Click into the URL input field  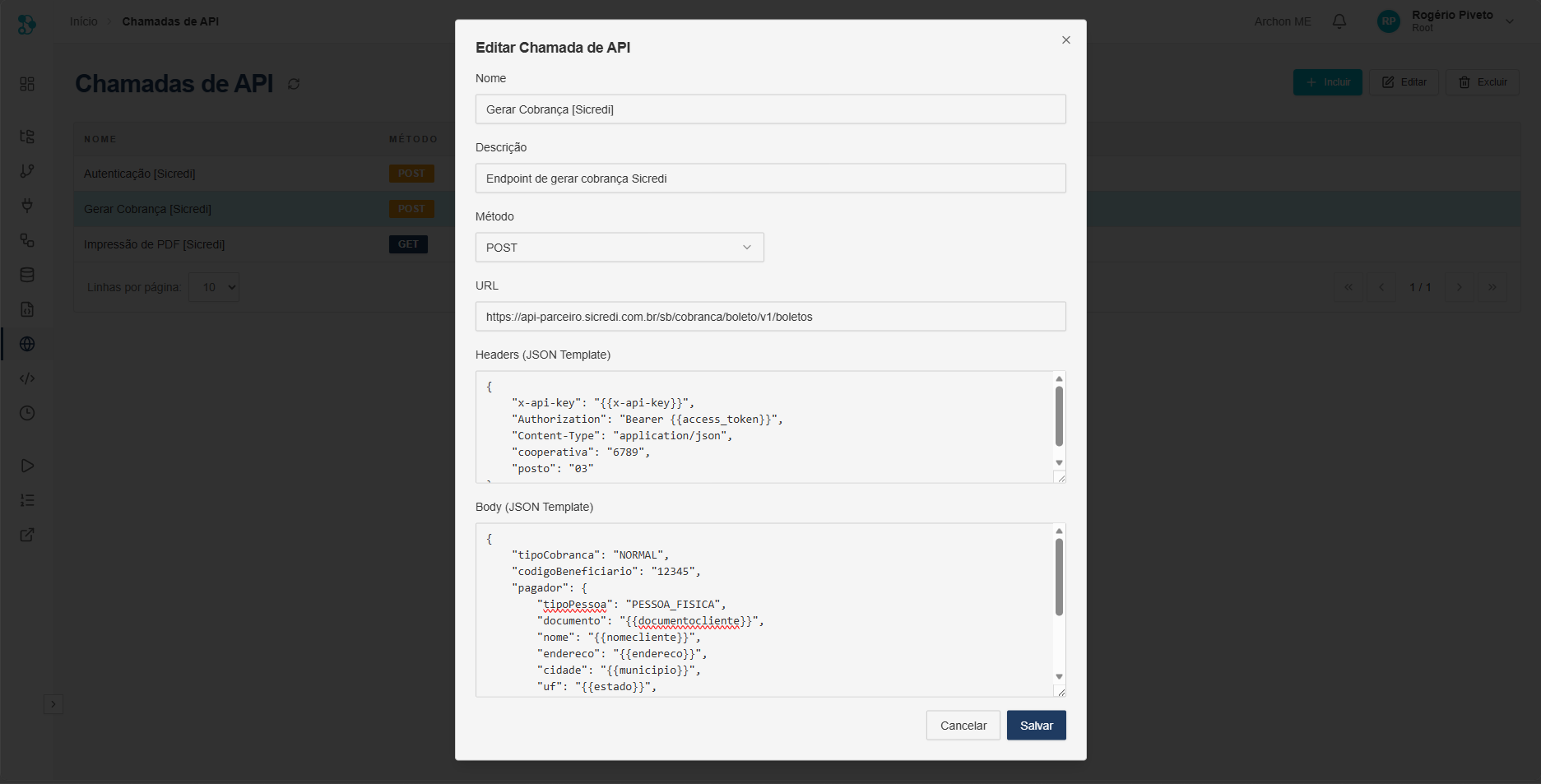coord(770,317)
